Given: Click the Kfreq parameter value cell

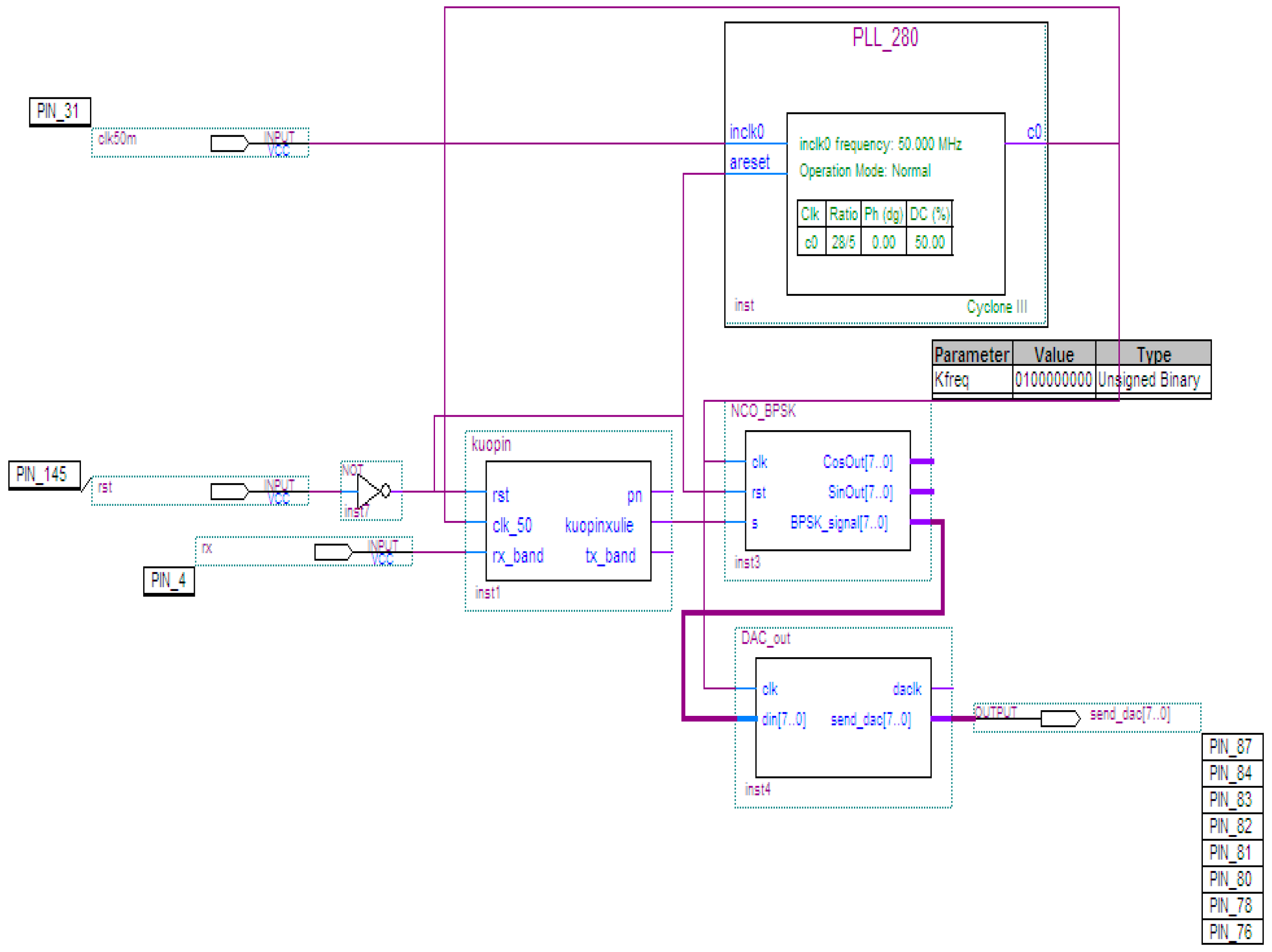Looking at the screenshot, I should [1053, 379].
